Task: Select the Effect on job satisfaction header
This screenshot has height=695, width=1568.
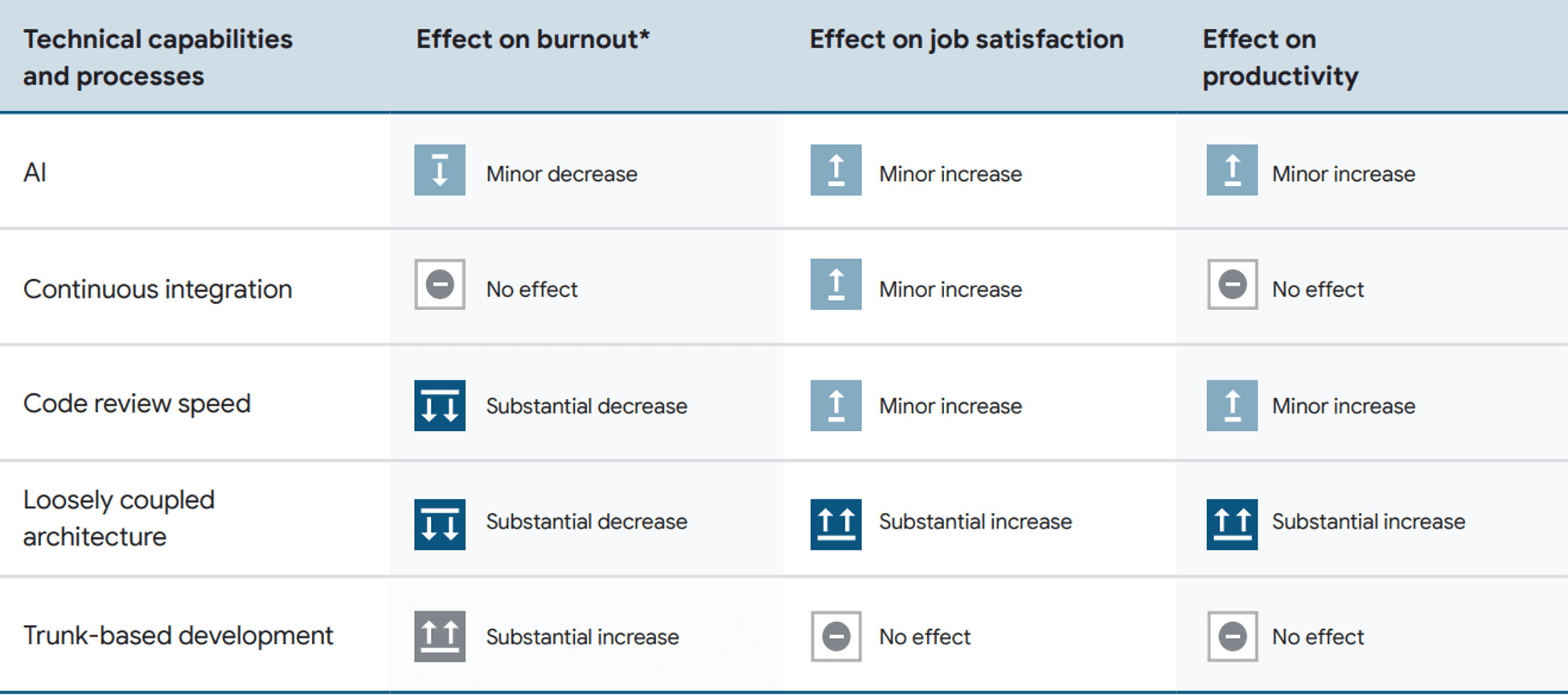Action: coord(967,39)
